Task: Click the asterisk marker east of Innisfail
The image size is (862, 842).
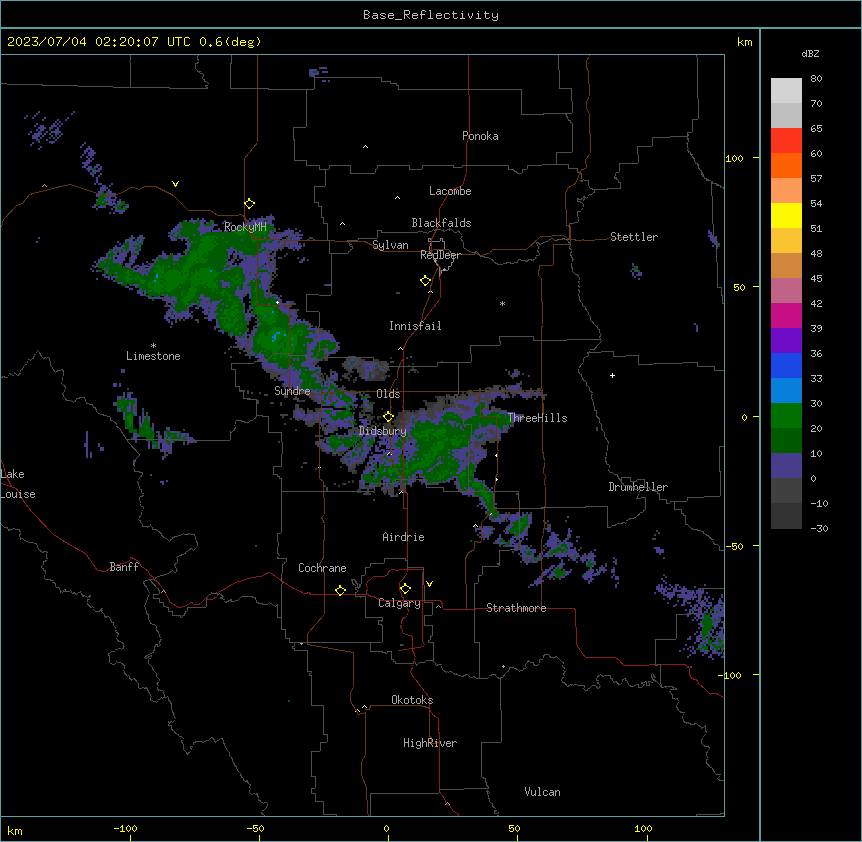Action: [x=502, y=303]
